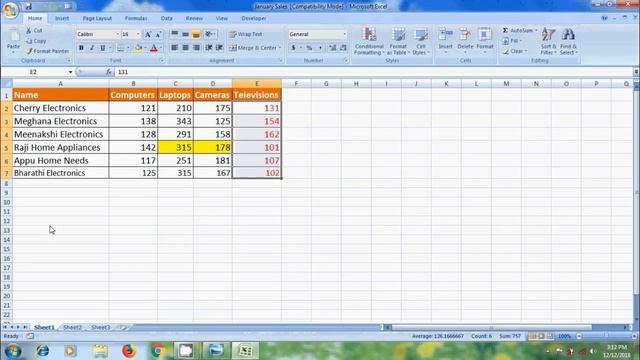Click Save icon in Quick Access Toolbar
Image resolution: width=640 pixels, height=360 pixels.
(28, 6)
